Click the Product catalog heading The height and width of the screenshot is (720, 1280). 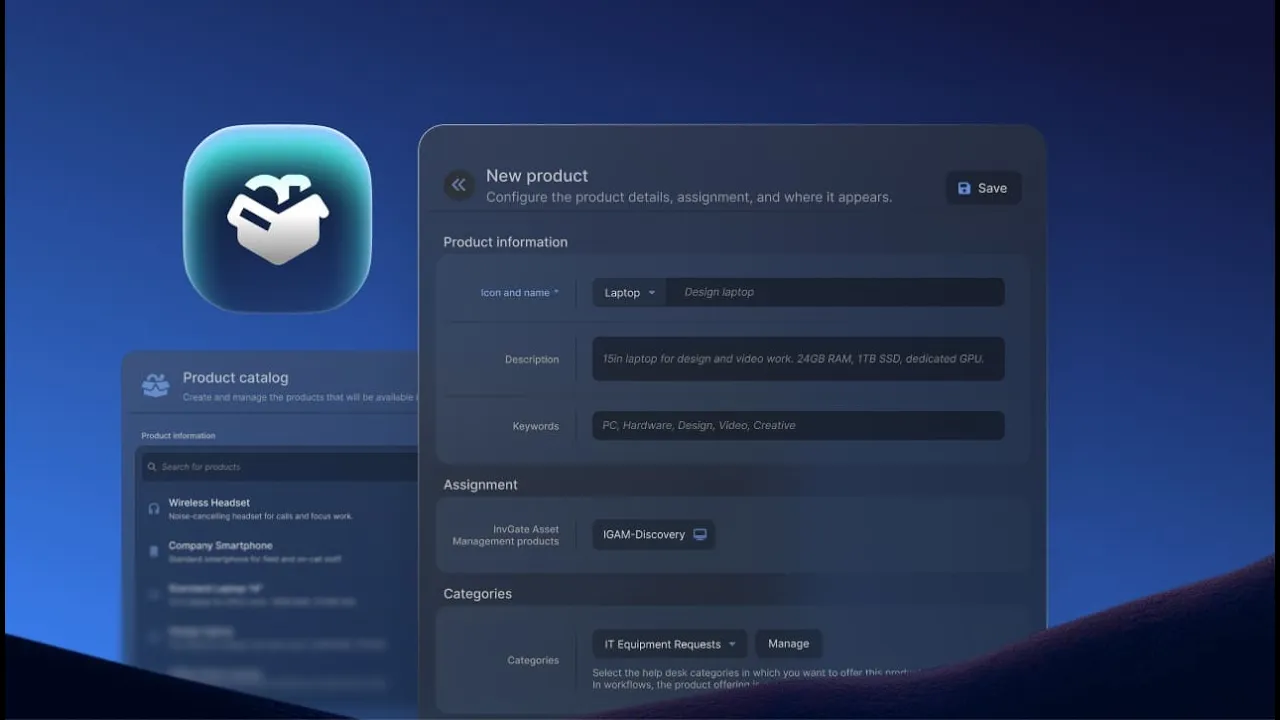click(x=235, y=378)
